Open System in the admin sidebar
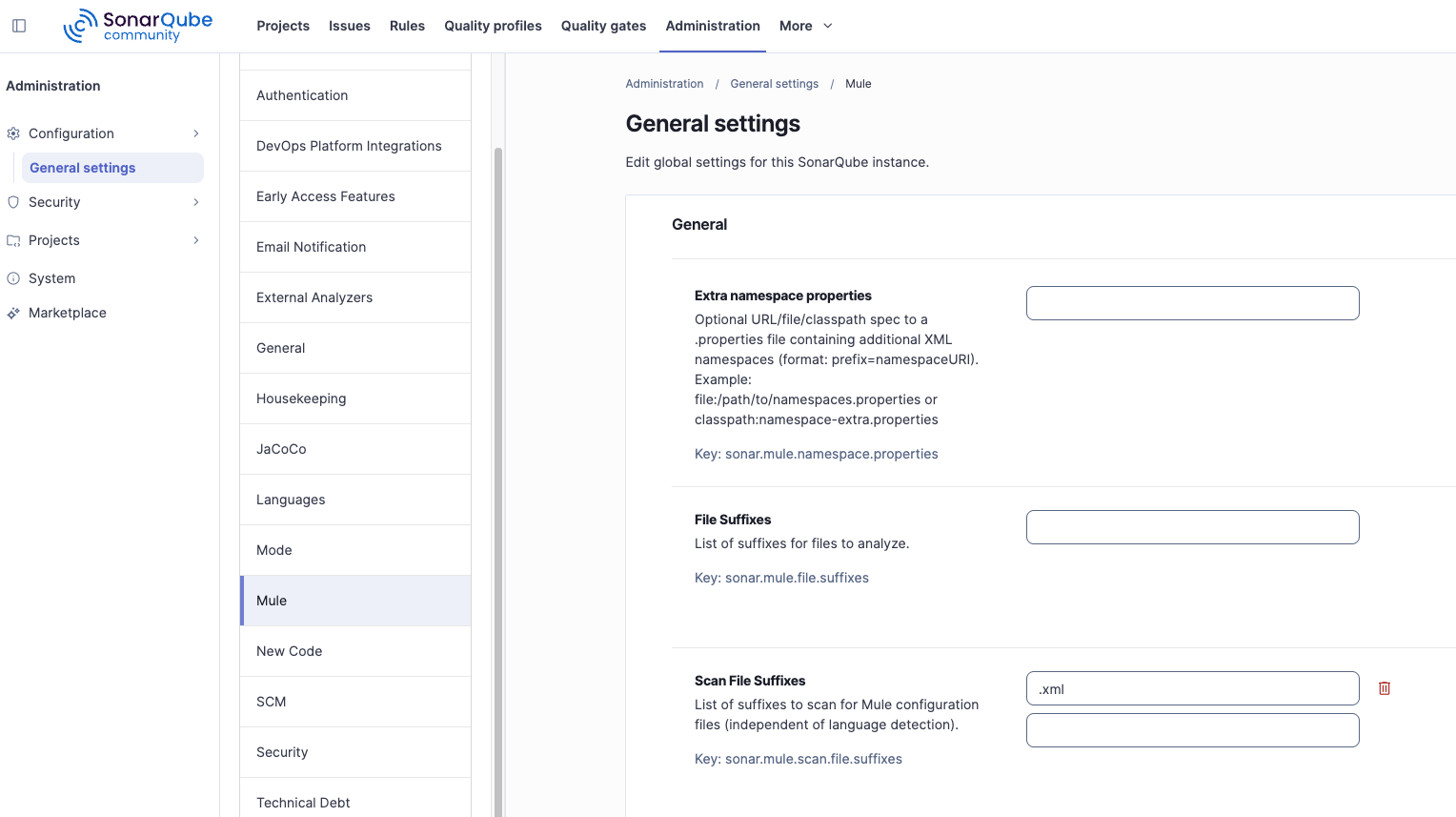Screen dimensions: 1456x817 tap(51, 278)
